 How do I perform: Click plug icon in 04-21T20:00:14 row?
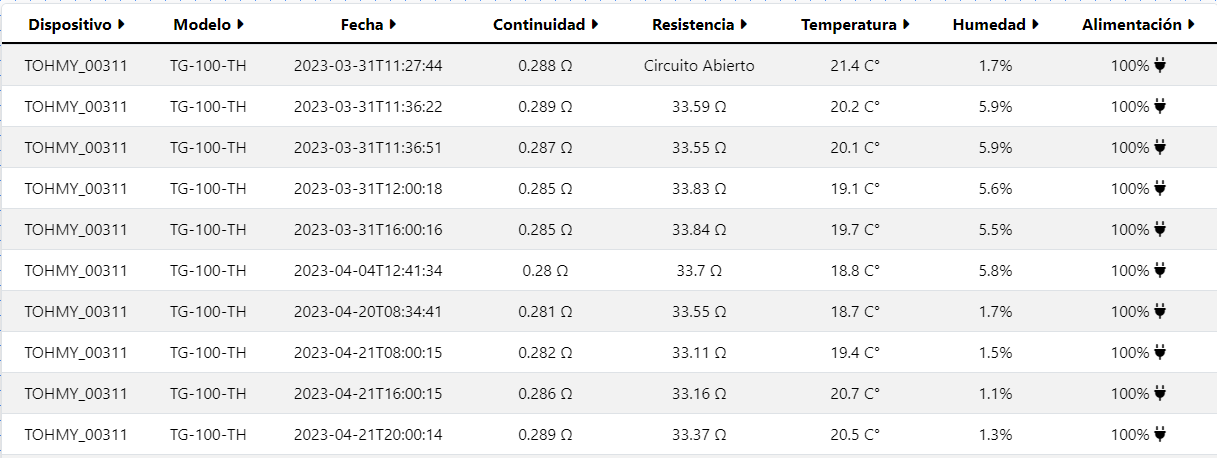click(1160, 434)
